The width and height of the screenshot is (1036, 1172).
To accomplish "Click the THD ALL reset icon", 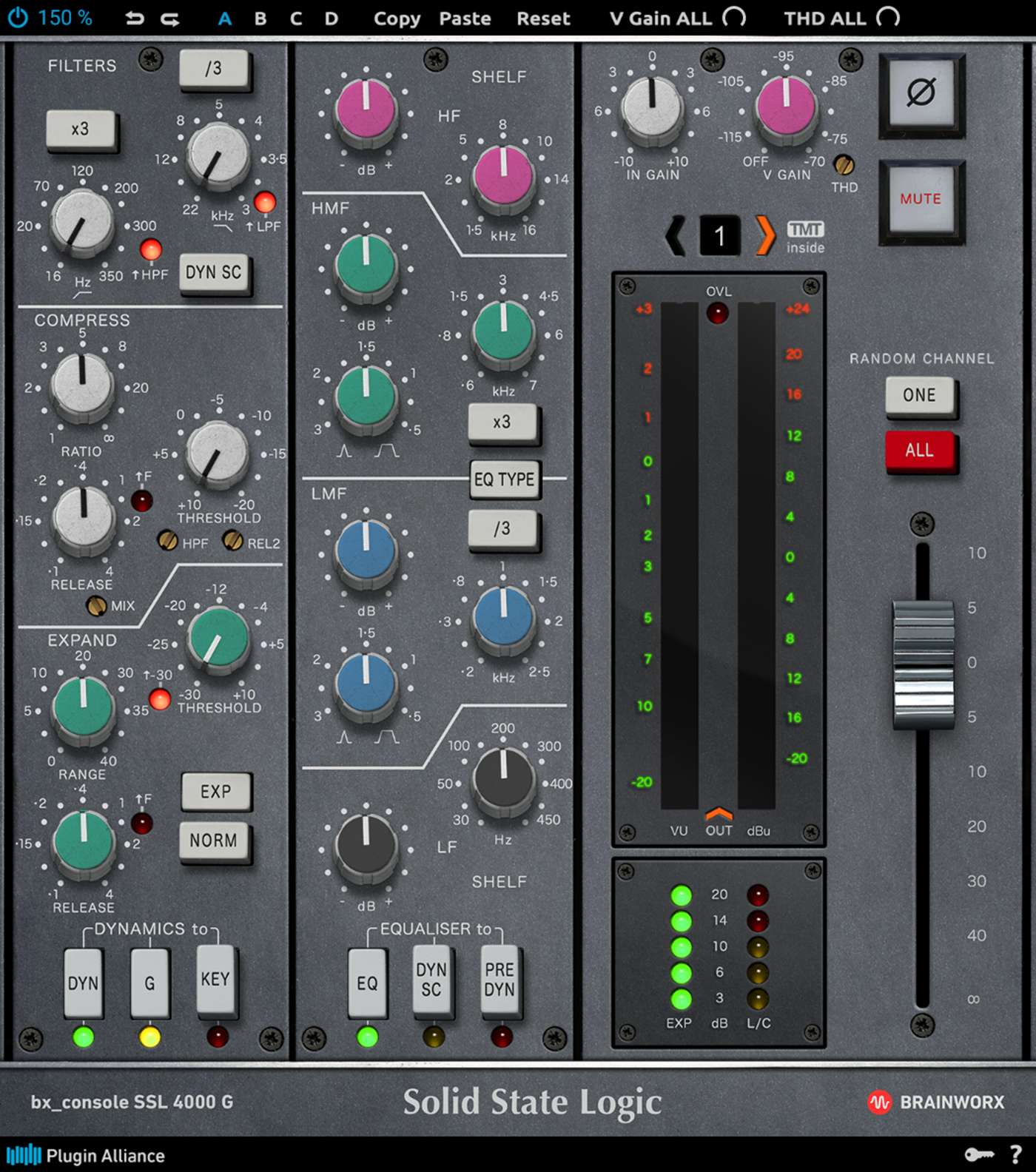I will click(x=888, y=17).
